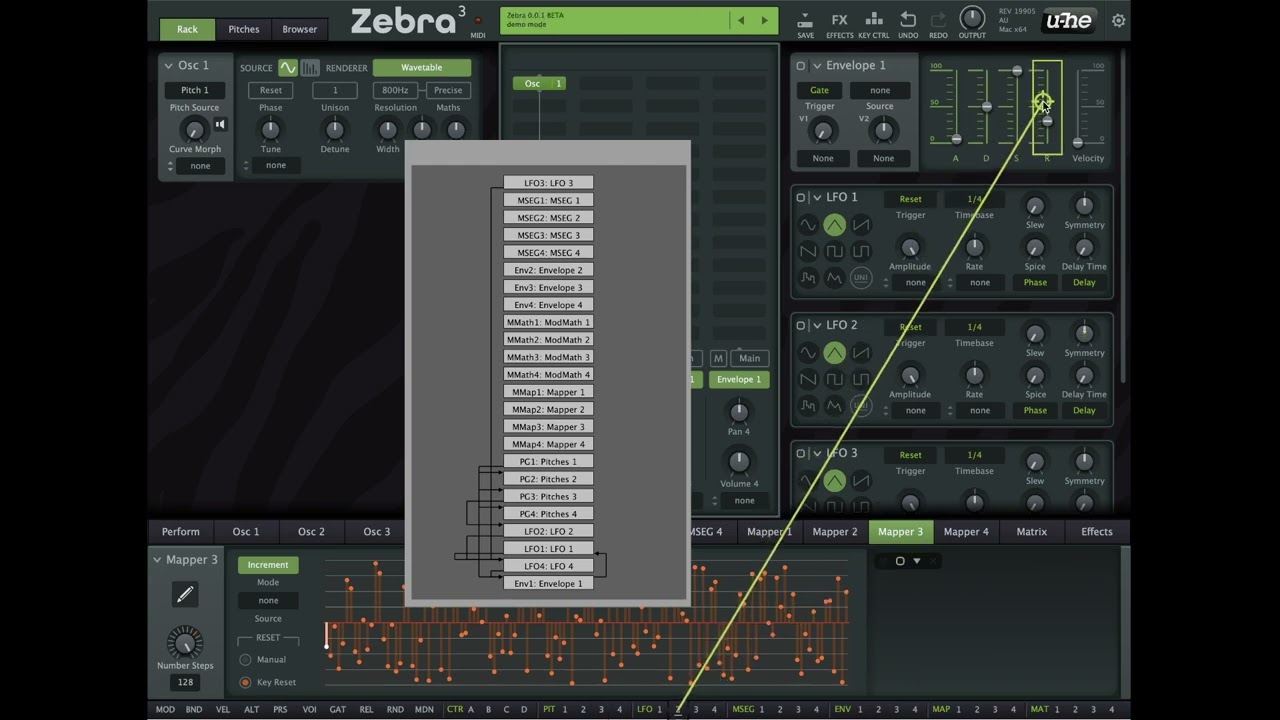Select the square waveform in LFO 1
The image size is (1280, 720).
pos(834,251)
